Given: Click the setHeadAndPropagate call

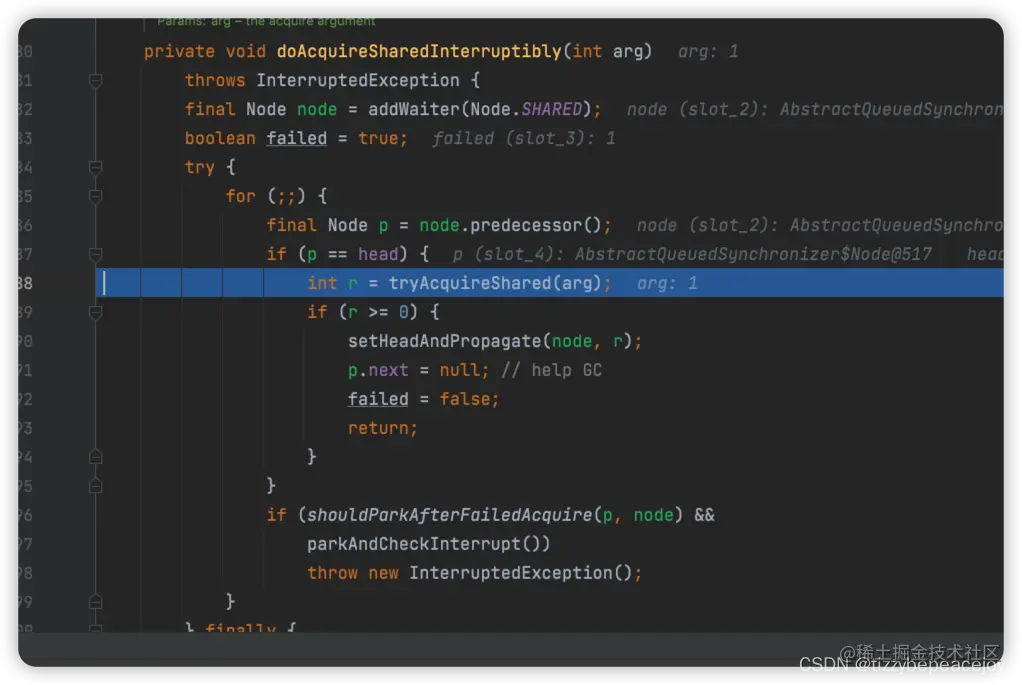Looking at the screenshot, I should (445, 342).
